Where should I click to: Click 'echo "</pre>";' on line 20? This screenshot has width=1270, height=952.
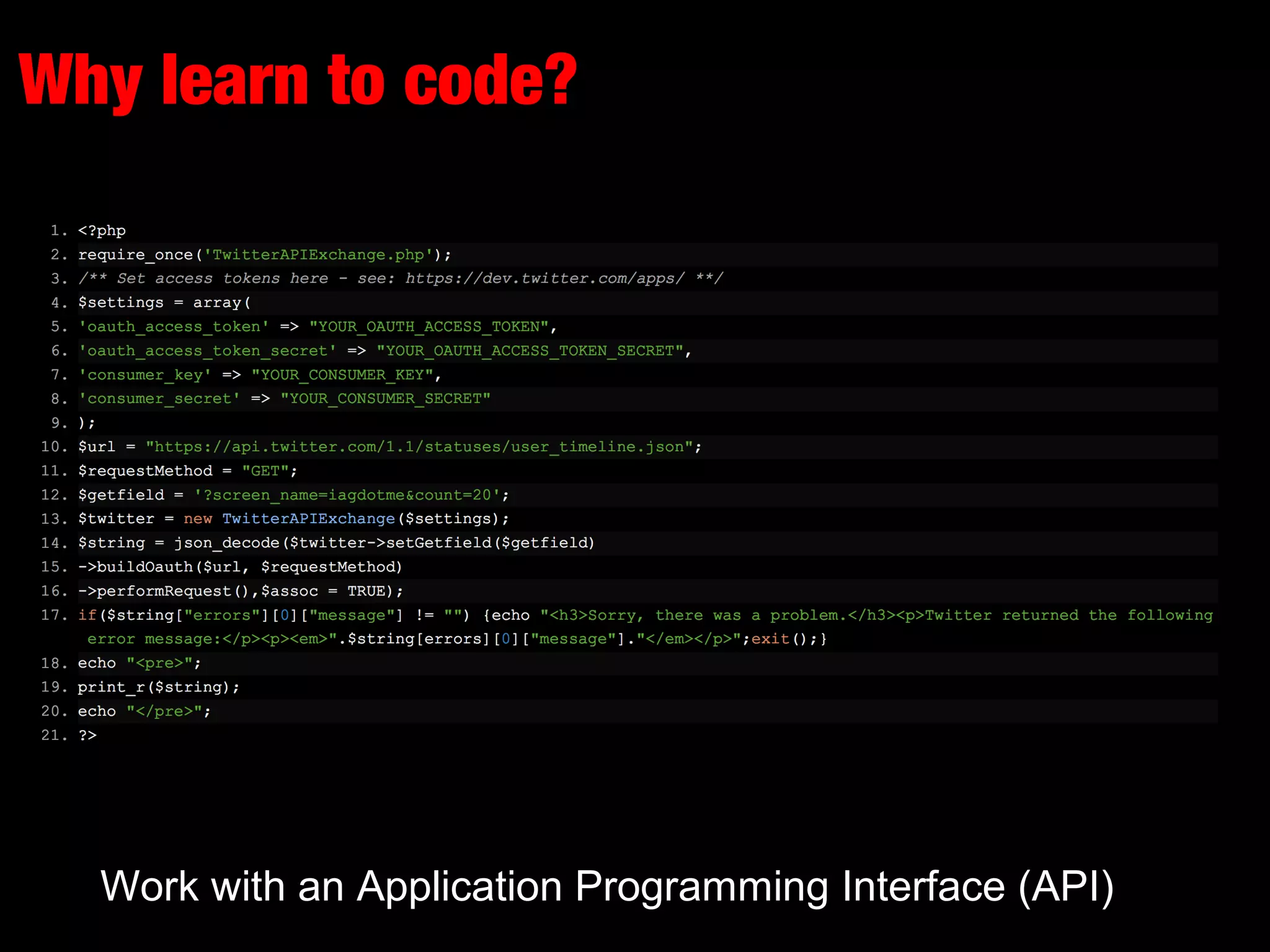click(x=144, y=712)
